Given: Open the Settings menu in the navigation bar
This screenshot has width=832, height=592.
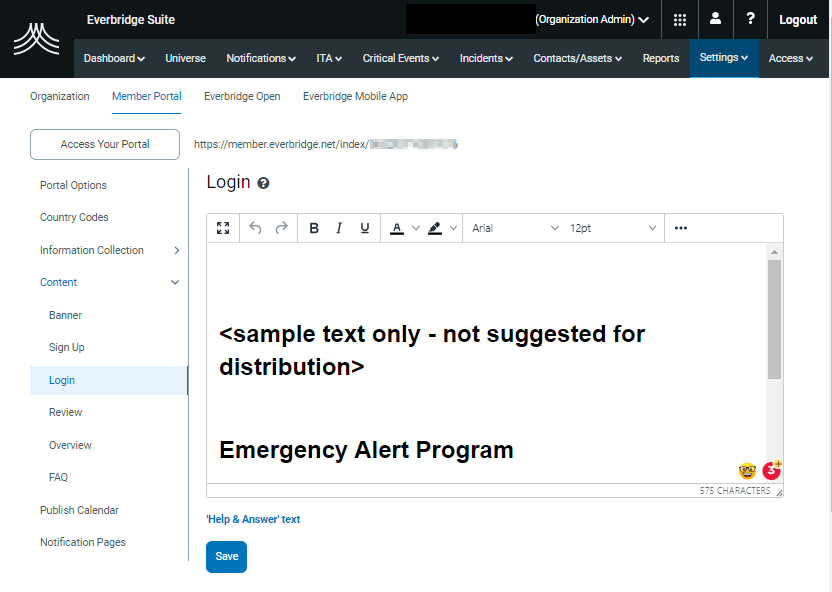Looking at the screenshot, I should [x=724, y=58].
